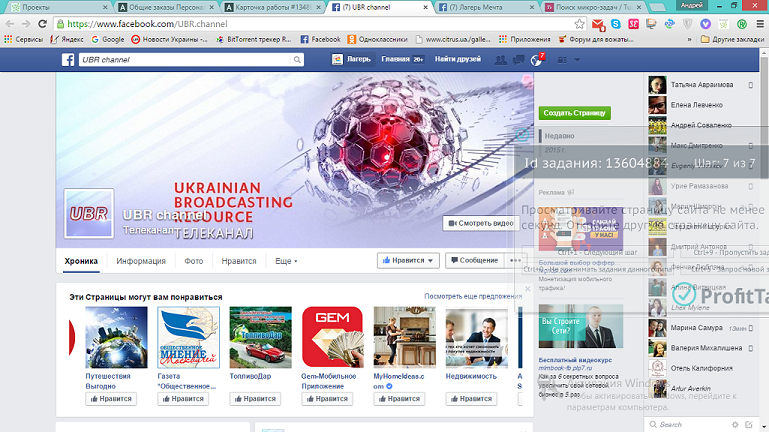Open the Лагерь profile link
The height and width of the screenshot is (432, 769).
click(x=352, y=59)
